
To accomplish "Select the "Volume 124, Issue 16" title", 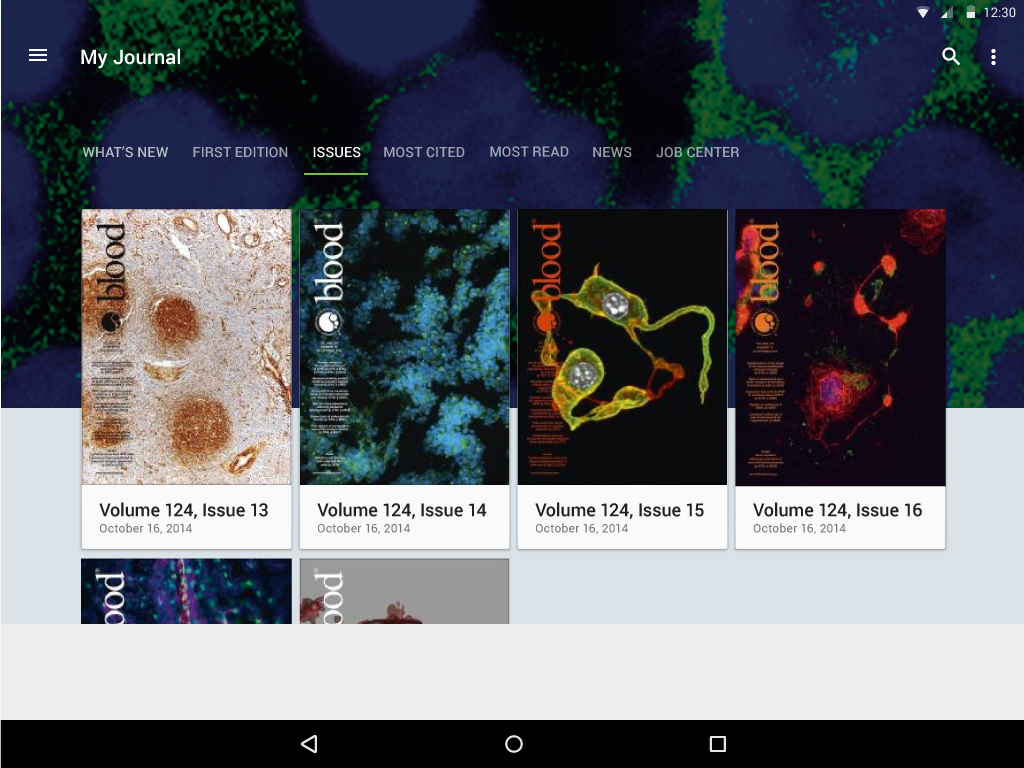I will click(x=837, y=510).
